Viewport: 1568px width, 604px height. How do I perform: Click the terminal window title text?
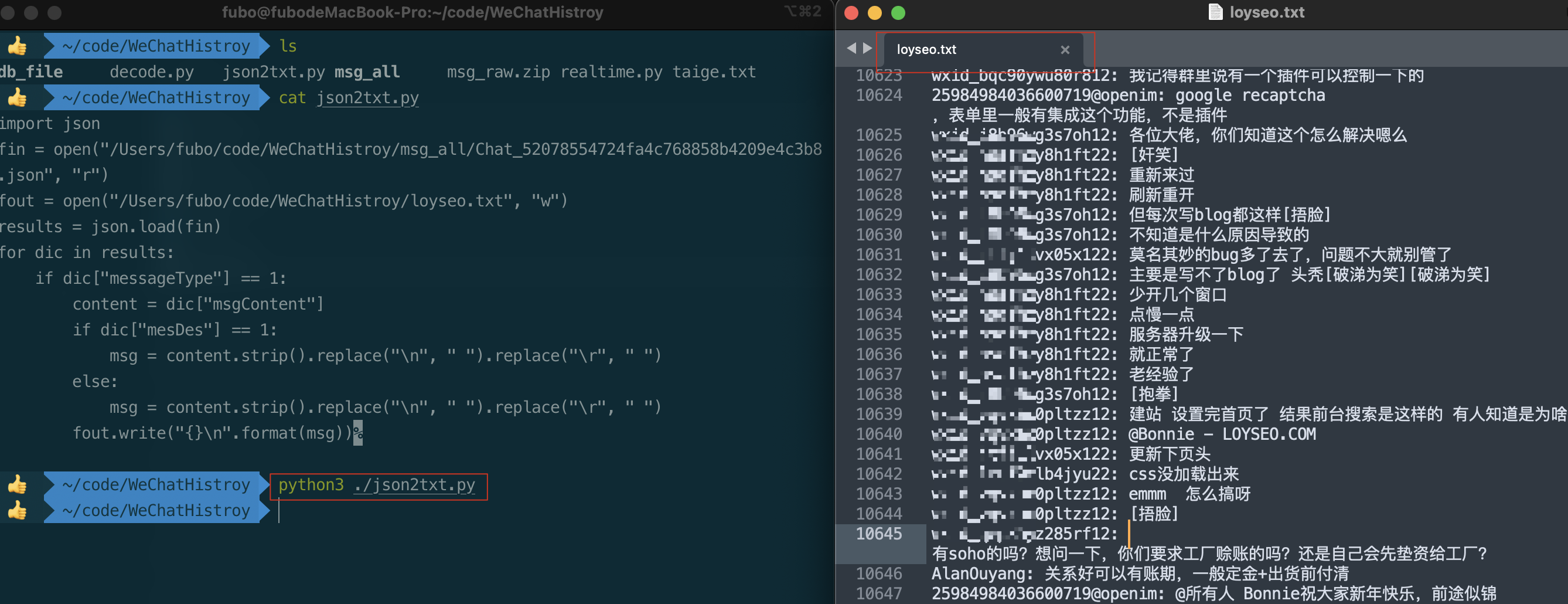[412, 13]
